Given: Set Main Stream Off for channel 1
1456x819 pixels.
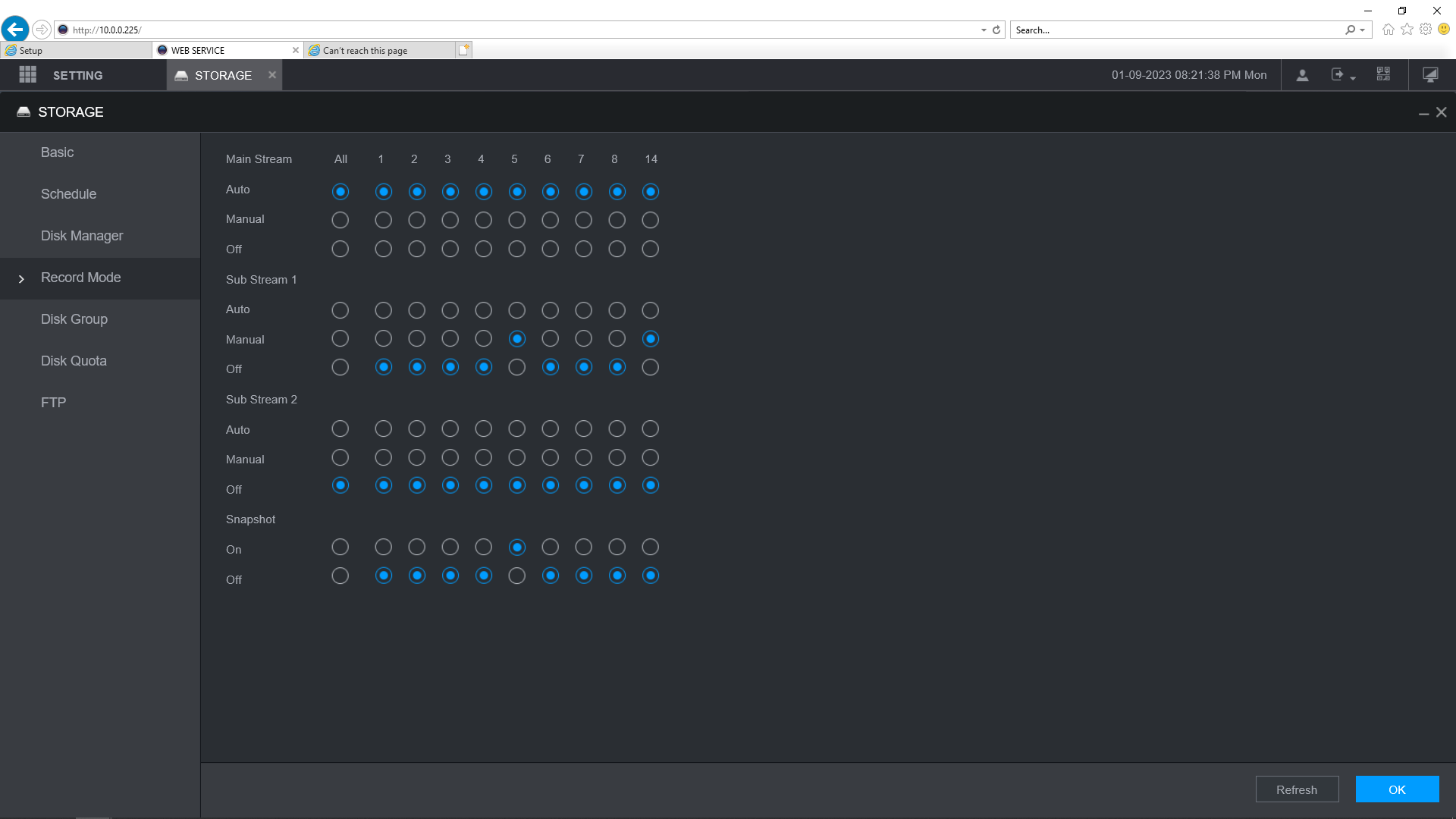Looking at the screenshot, I should click(384, 249).
